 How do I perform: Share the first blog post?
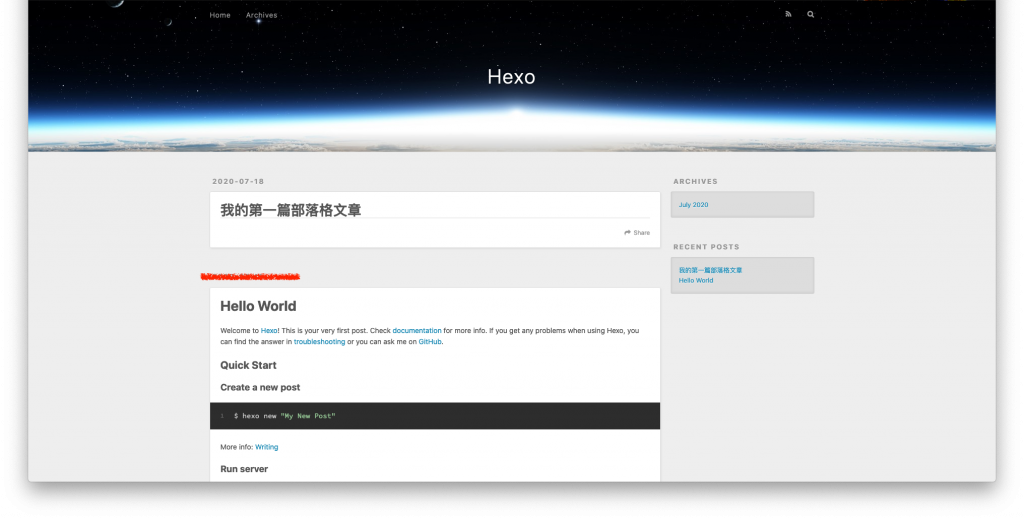[637, 232]
